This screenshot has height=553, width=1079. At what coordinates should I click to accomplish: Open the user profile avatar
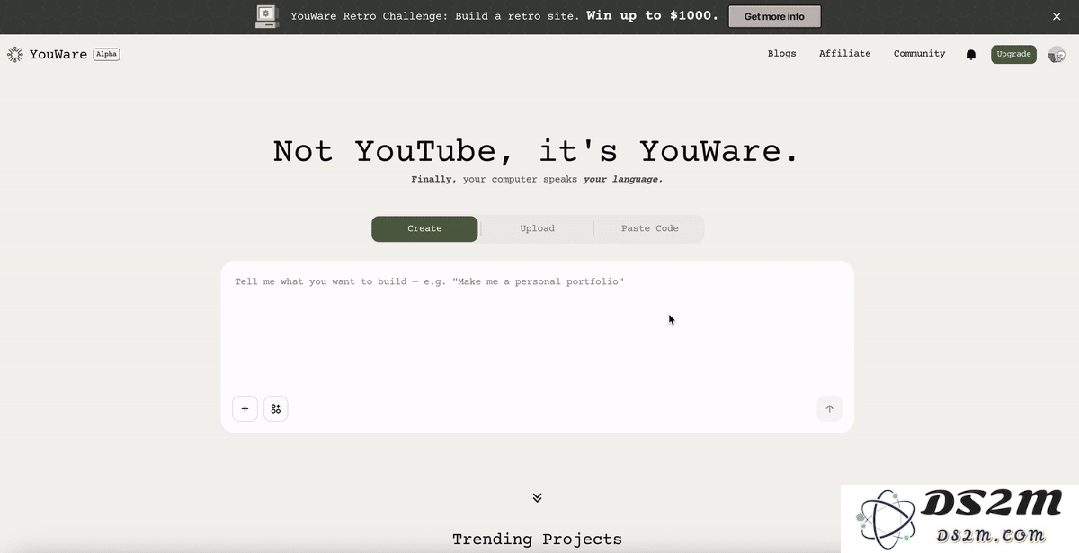[1056, 54]
